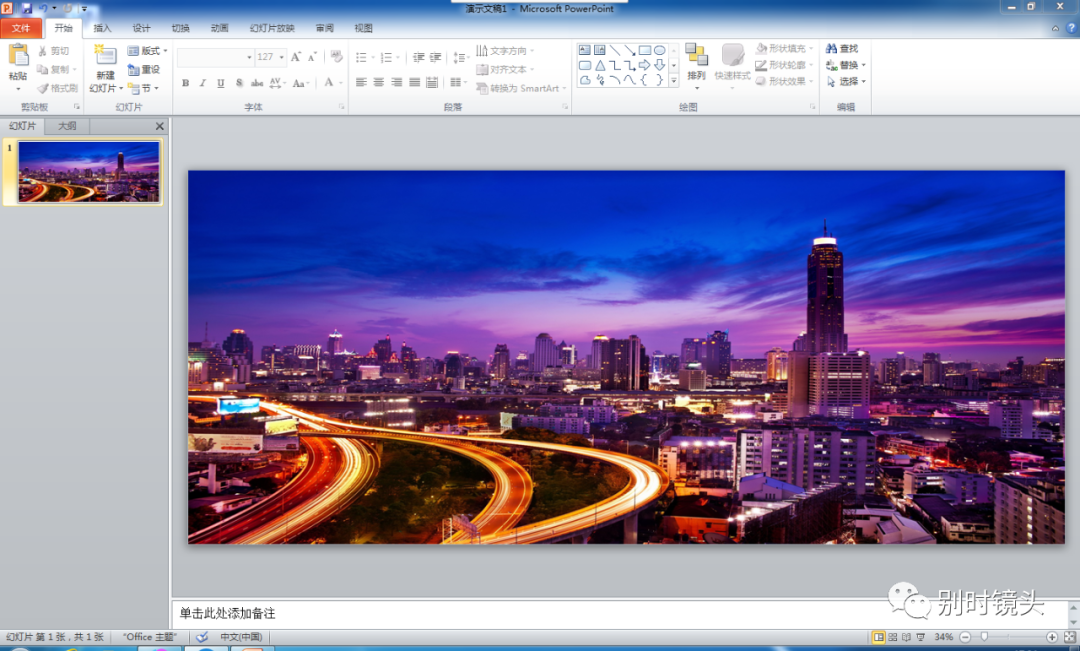Click the Save icon in quick access toolbar
Viewport: 1080px width, 651px height.
tap(26, 8)
